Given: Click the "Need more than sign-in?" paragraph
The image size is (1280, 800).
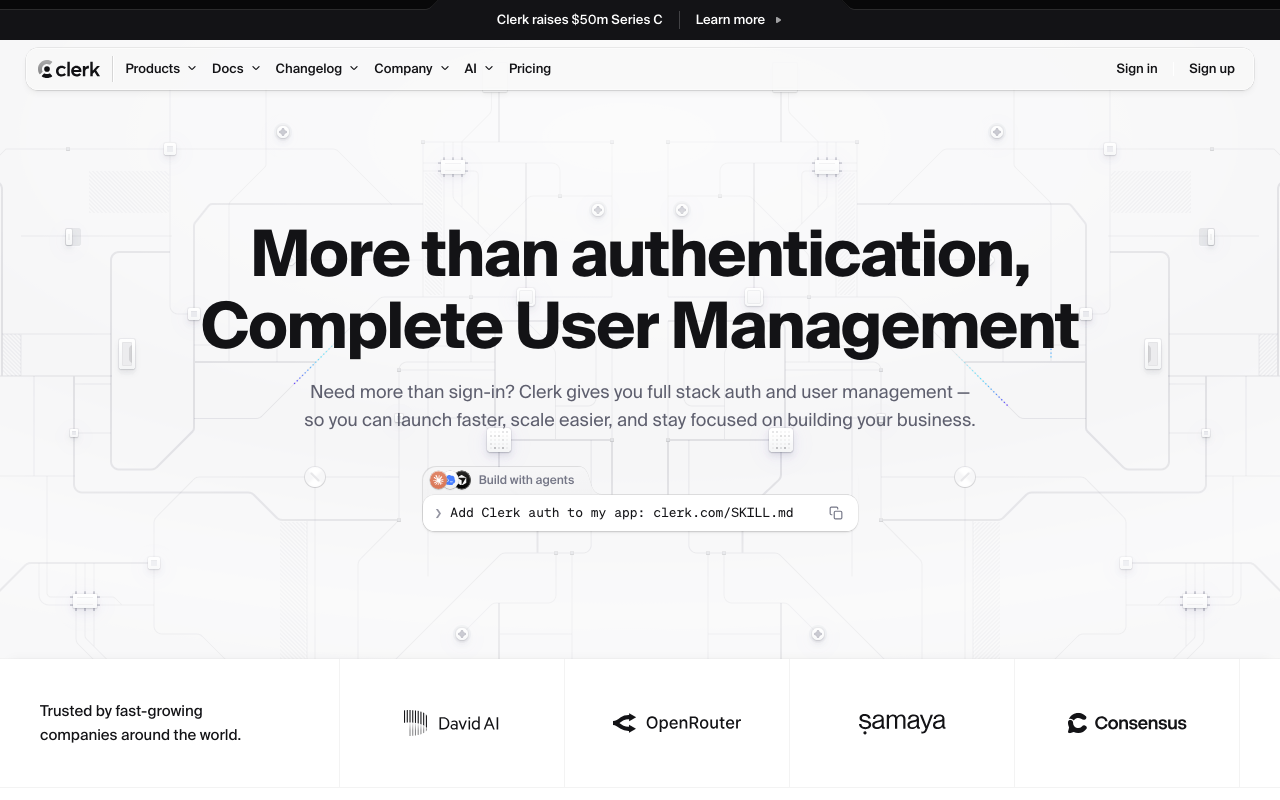Looking at the screenshot, I should click(640, 406).
